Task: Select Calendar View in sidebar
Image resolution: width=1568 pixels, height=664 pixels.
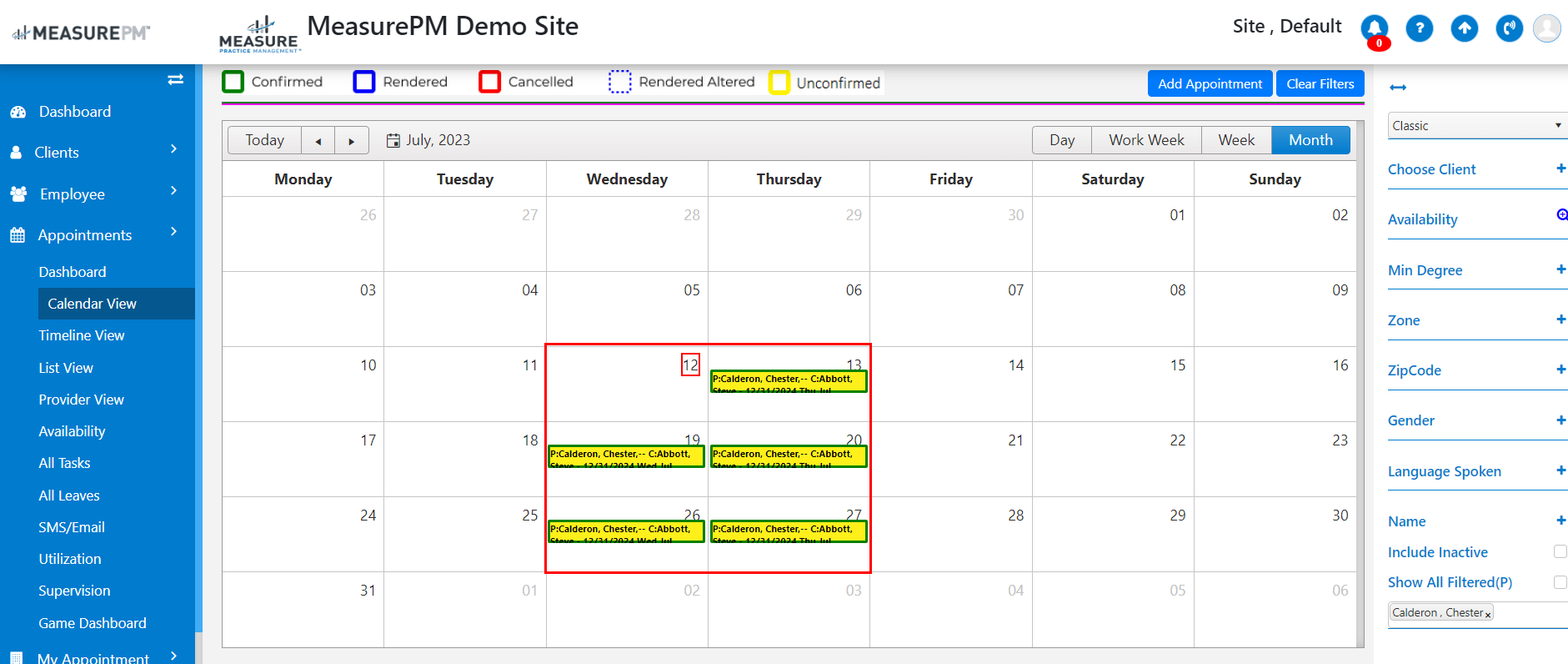Action: (x=117, y=304)
